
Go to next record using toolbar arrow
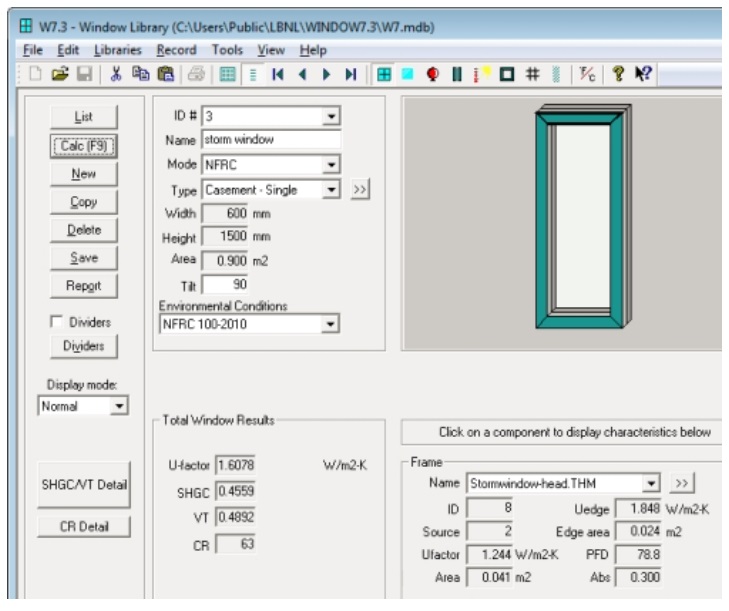(x=325, y=73)
